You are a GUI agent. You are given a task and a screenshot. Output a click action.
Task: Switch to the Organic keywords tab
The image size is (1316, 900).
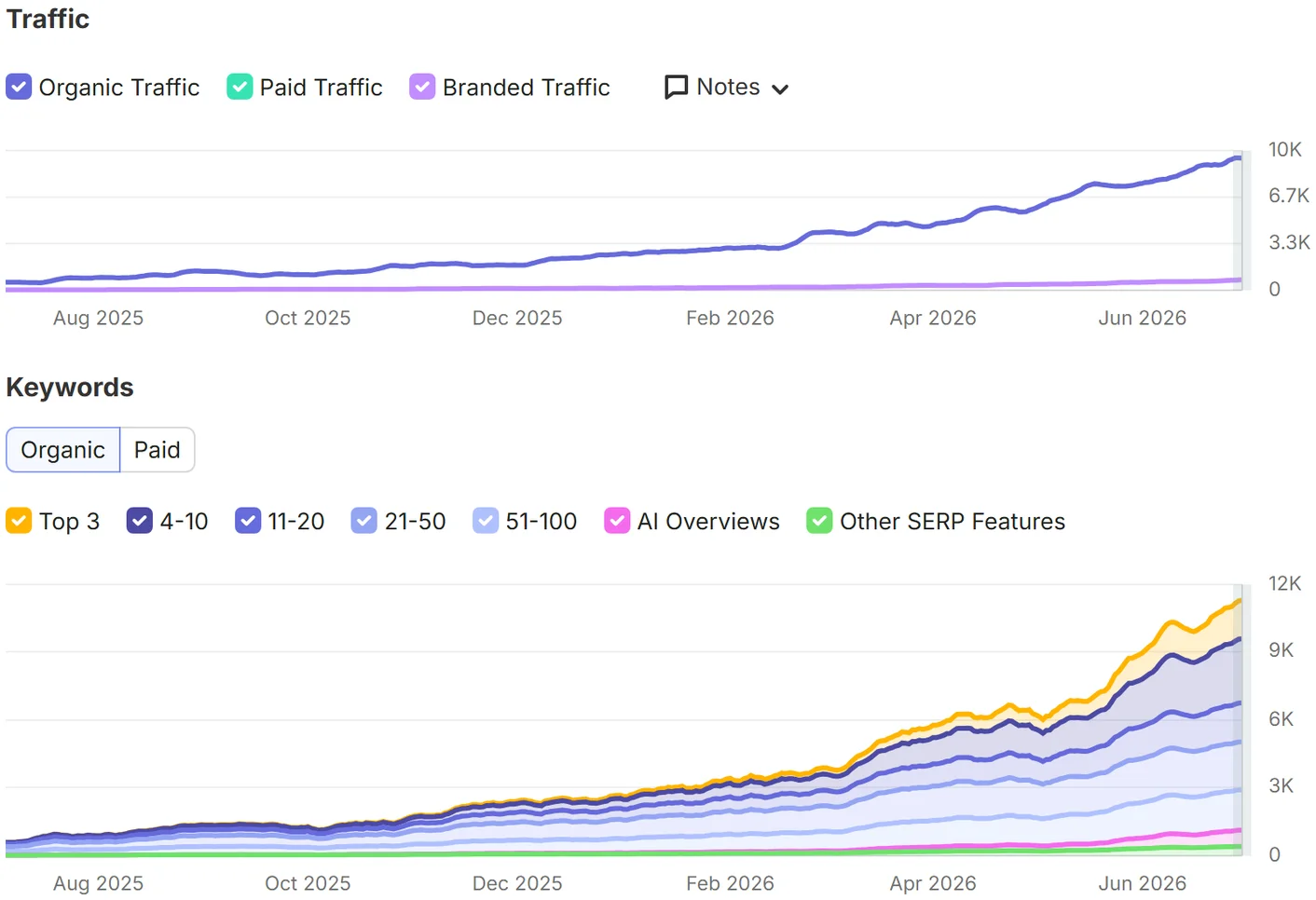point(63,450)
